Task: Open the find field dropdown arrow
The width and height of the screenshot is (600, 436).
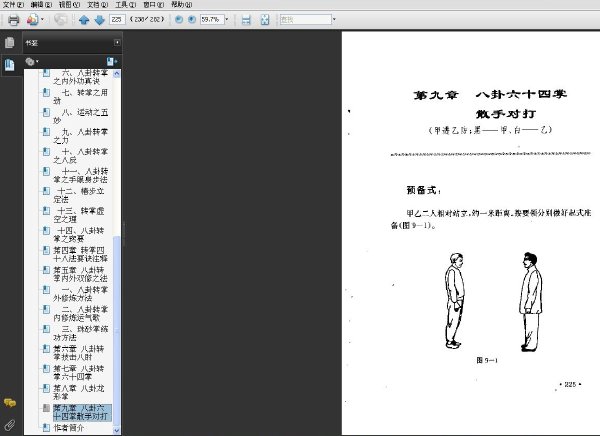Action: [334, 19]
